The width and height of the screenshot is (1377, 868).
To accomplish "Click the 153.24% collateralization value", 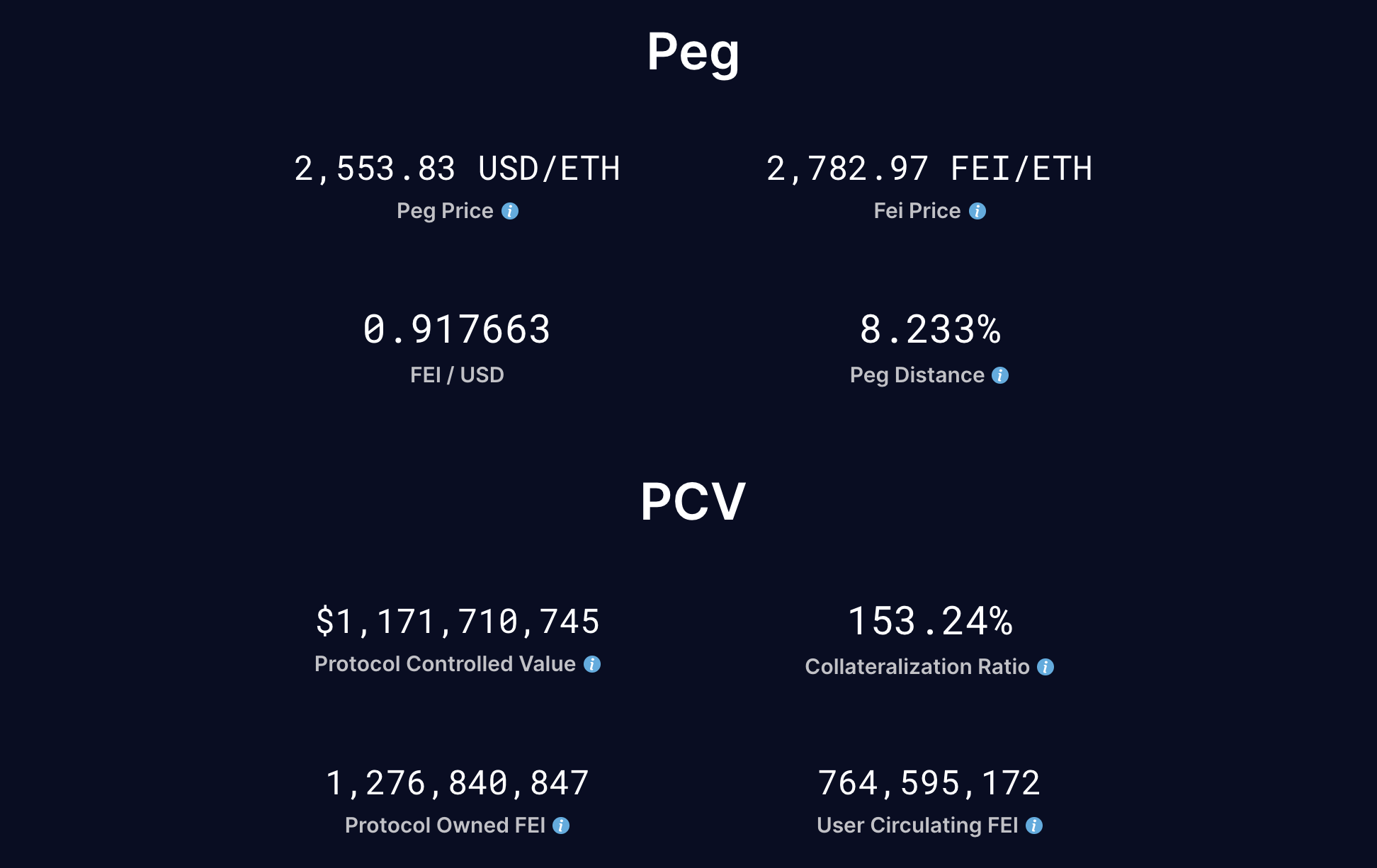I will (x=929, y=622).
